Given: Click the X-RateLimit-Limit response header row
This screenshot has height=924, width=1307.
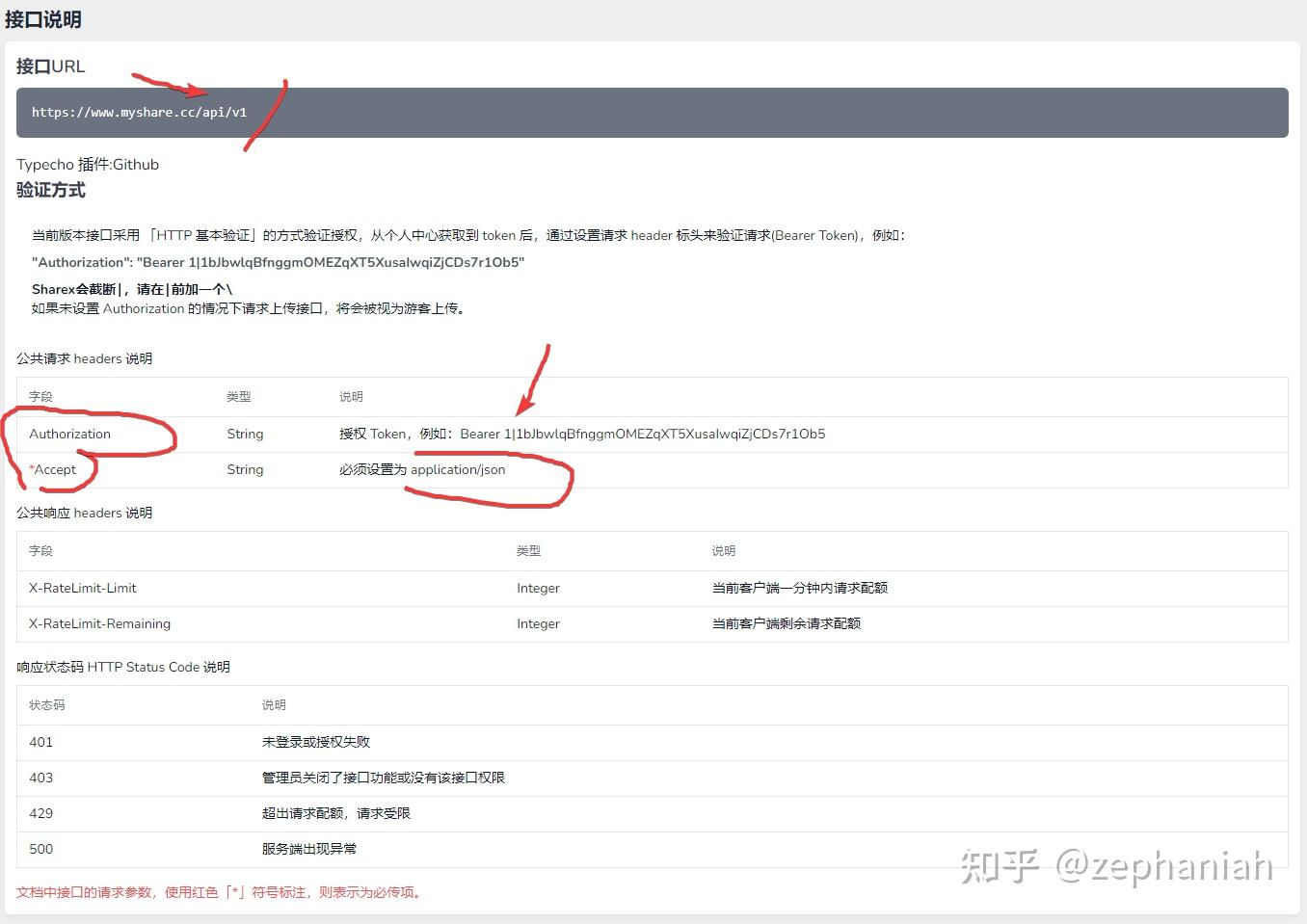Looking at the screenshot, I should [x=83, y=588].
